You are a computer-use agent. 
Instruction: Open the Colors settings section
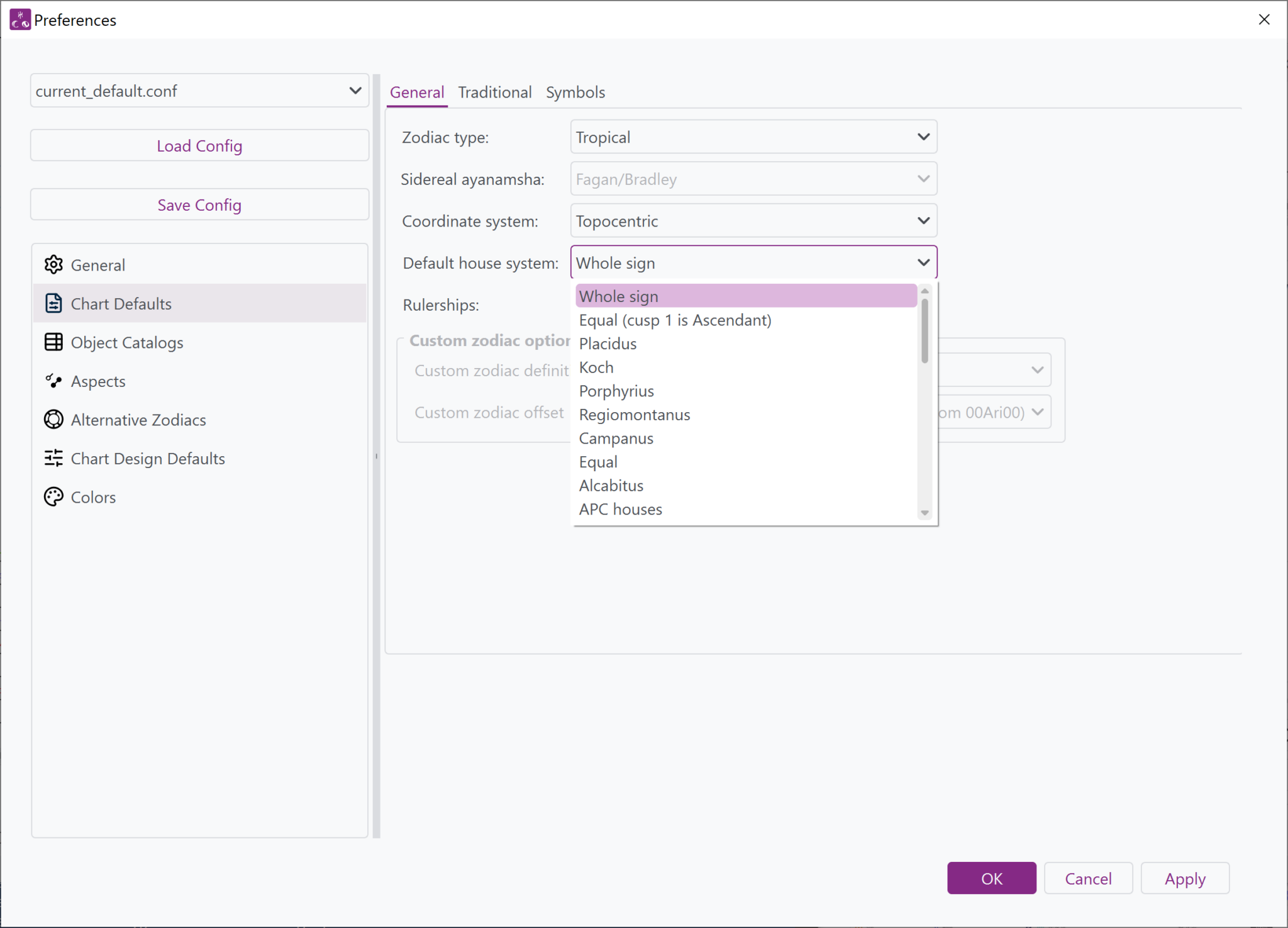(x=93, y=496)
